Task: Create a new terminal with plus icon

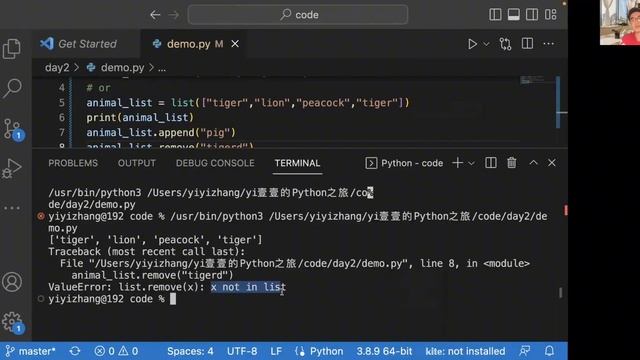Action: click(x=458, y=163)
